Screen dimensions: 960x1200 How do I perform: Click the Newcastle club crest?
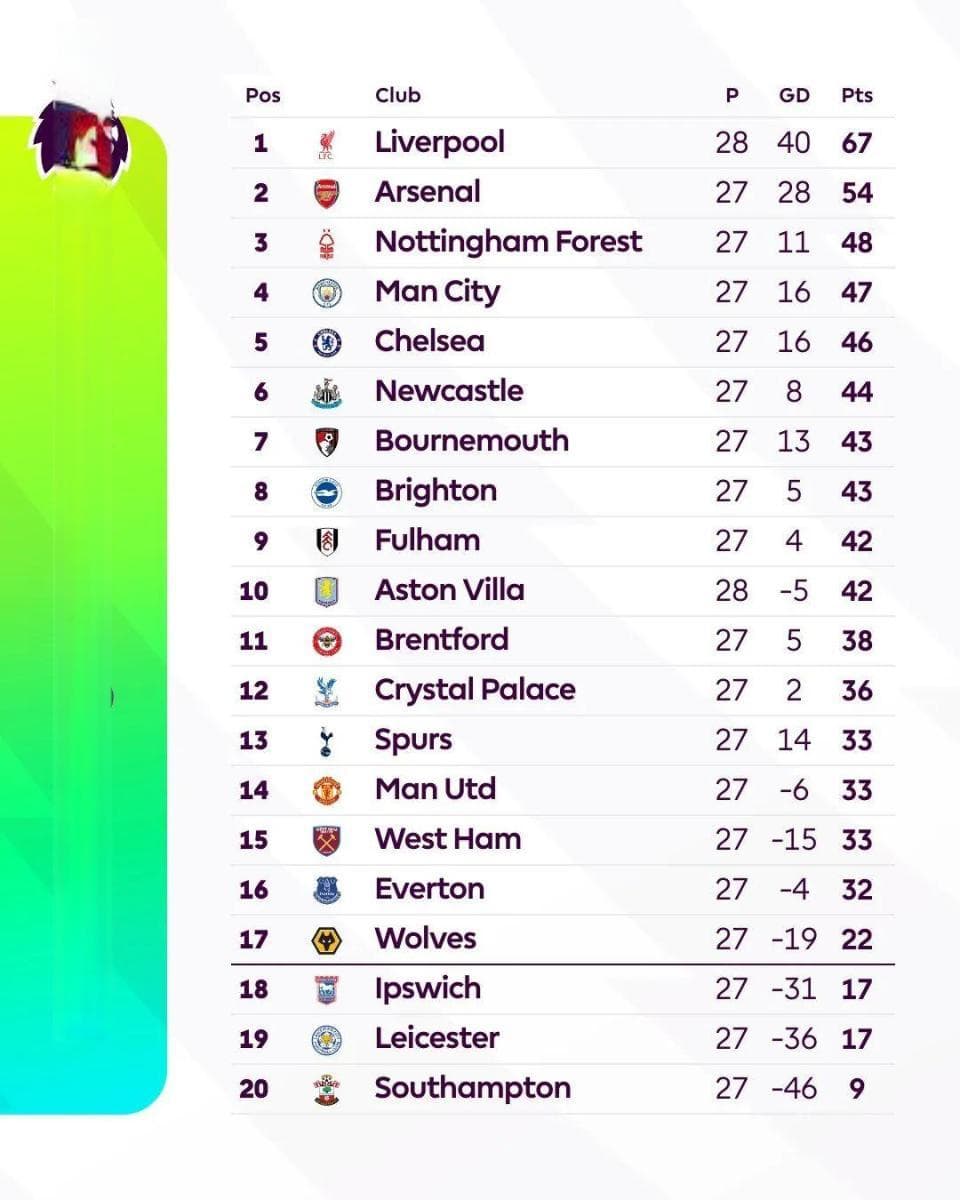(326, 392)
